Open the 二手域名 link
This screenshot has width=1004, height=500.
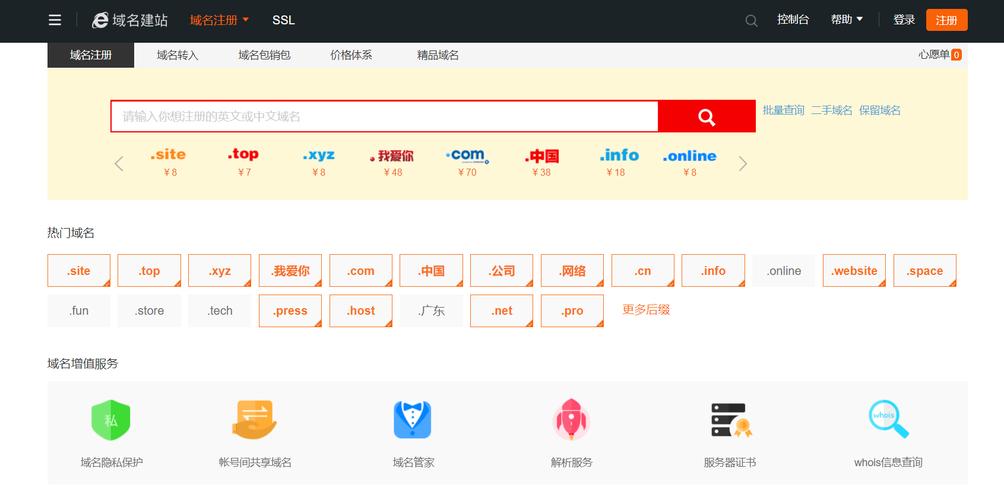tap(832, 110)
